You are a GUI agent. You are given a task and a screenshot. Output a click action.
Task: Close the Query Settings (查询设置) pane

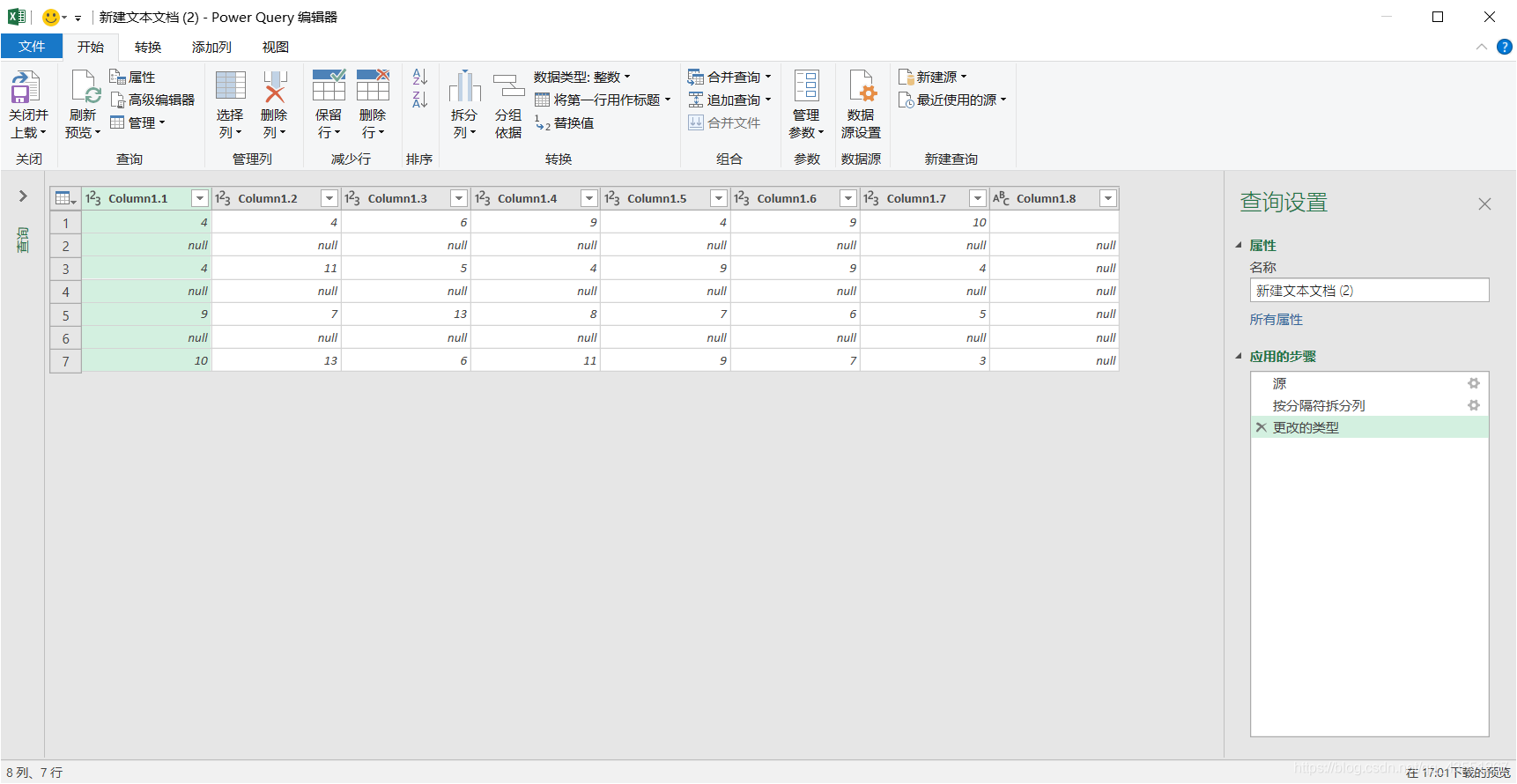click(1484, 203)
